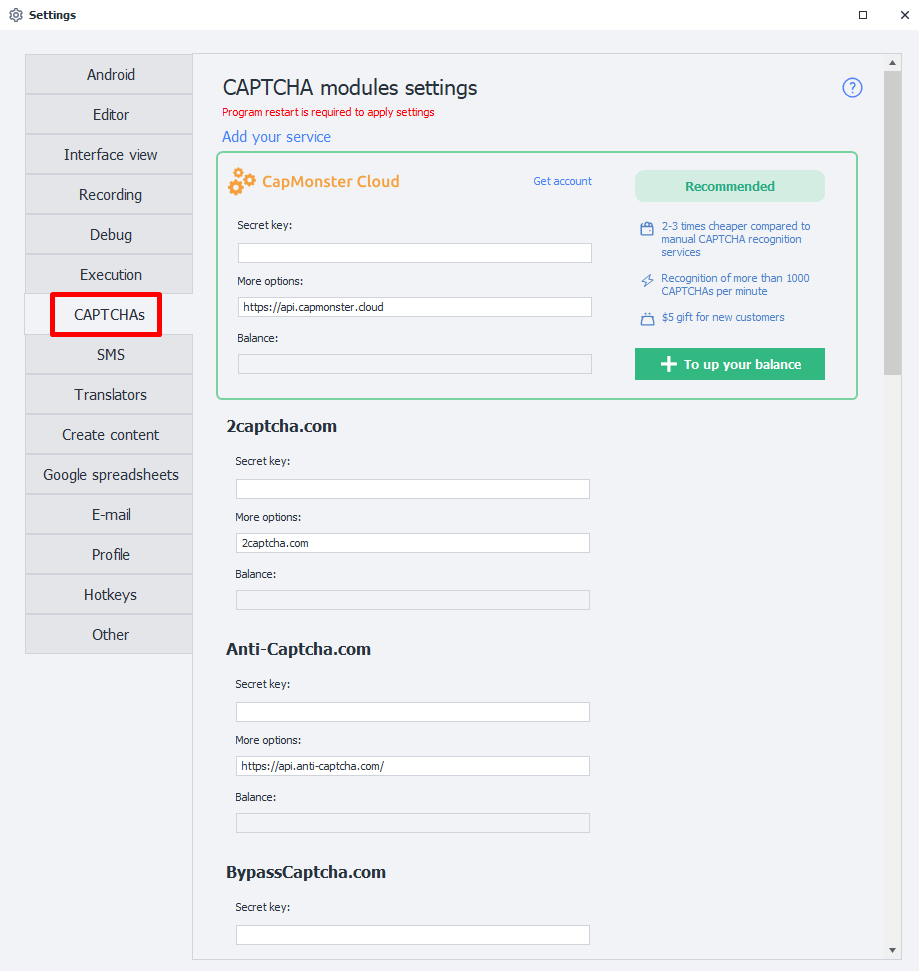Click the help question mark icon

point(852,88)
